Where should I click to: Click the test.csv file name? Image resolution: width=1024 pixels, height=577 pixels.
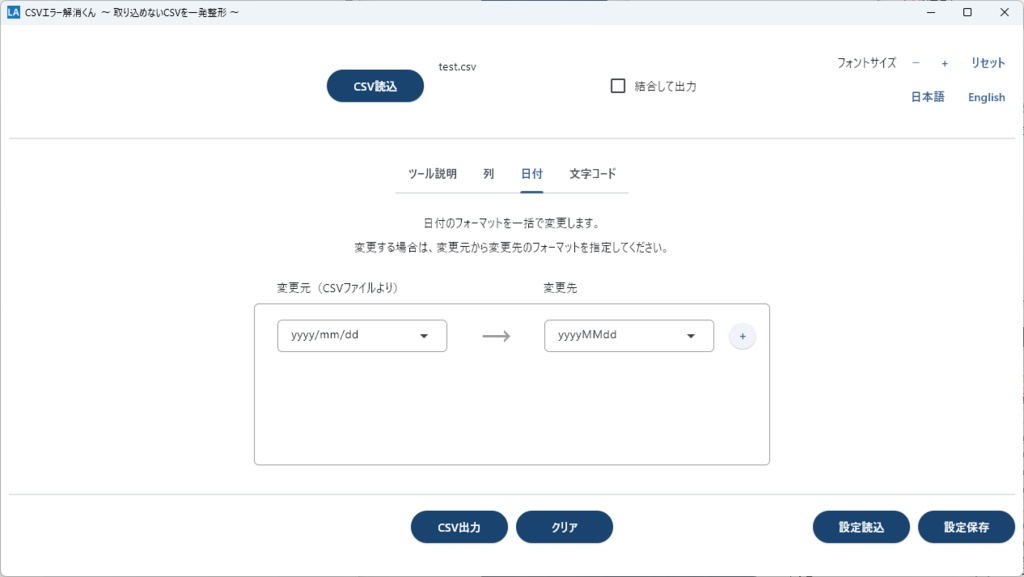(x=457, y=67)
